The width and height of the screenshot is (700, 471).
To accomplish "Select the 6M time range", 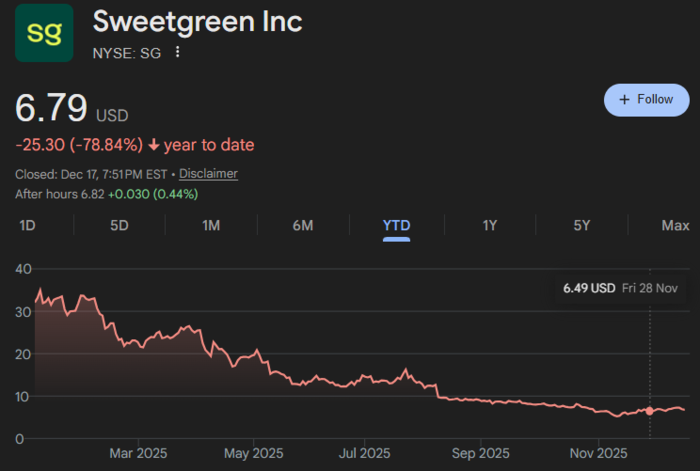I will 303,225.
